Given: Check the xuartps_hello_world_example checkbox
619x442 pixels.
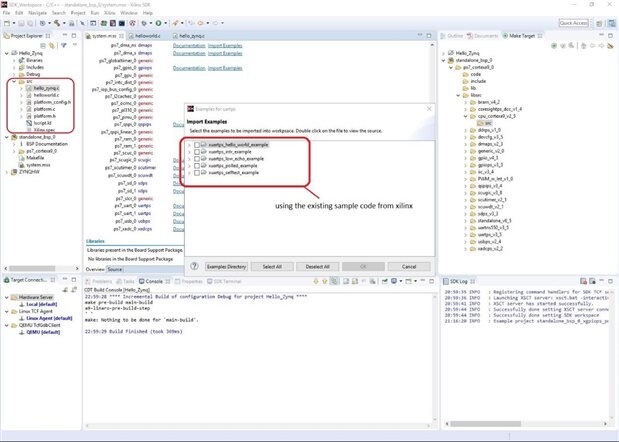Looking at the screenshot, I should (x=198, y=145).
